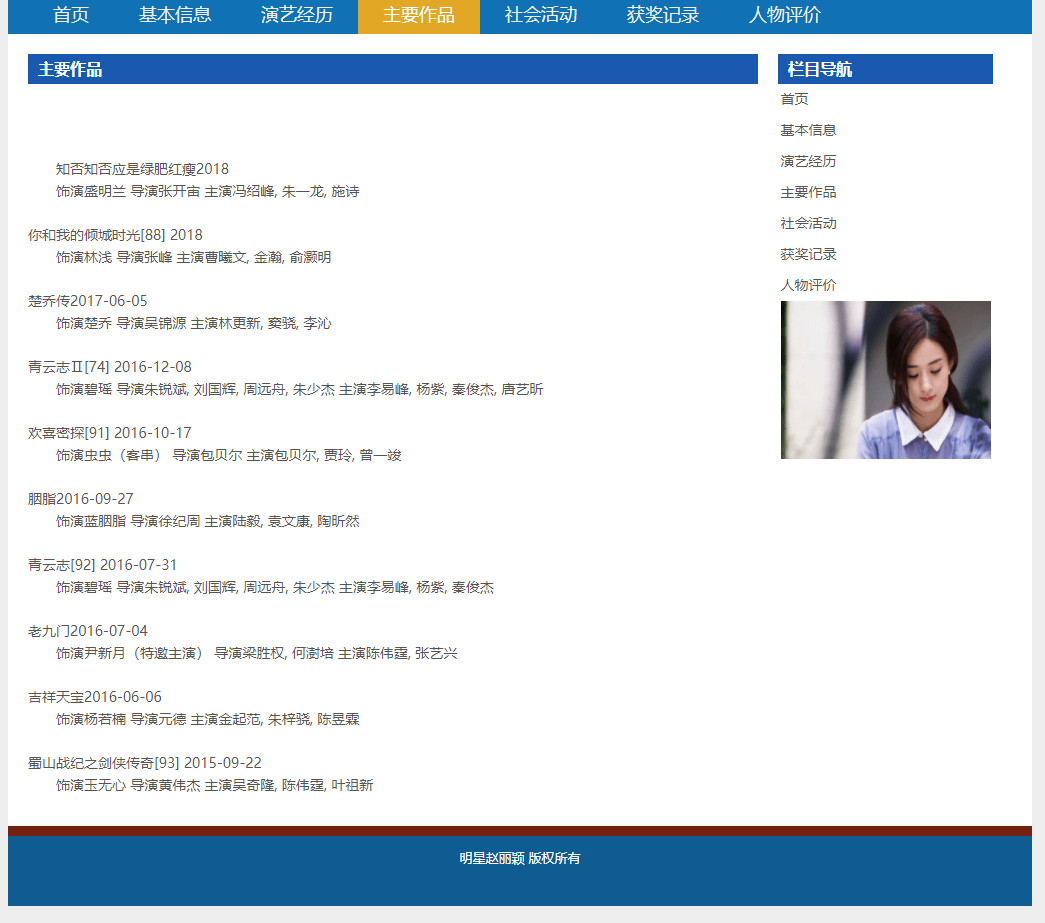Click cast line 饰演盛明兰 导演张开宙

tap(207, 192)
